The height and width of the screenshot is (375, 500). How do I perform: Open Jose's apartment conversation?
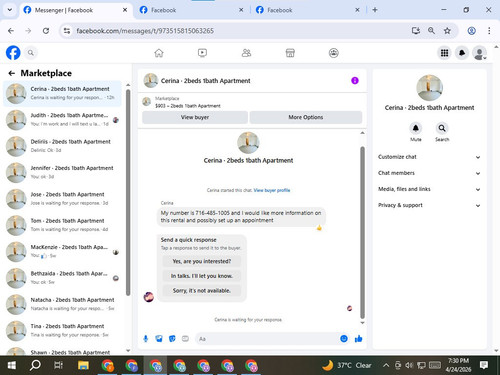[63, 199]
